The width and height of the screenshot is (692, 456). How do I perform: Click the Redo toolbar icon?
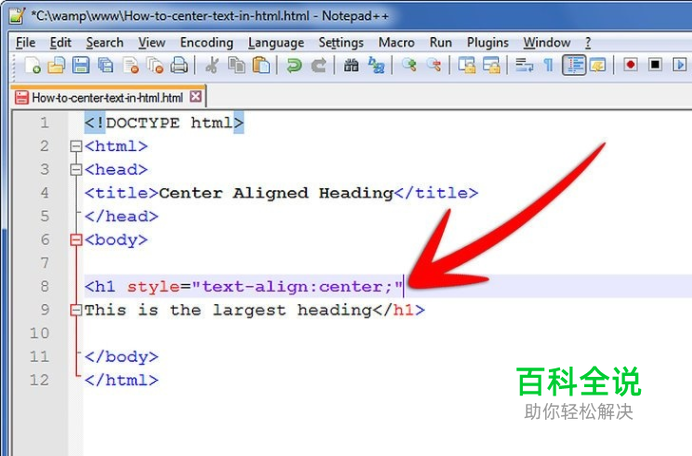(319, 65)
